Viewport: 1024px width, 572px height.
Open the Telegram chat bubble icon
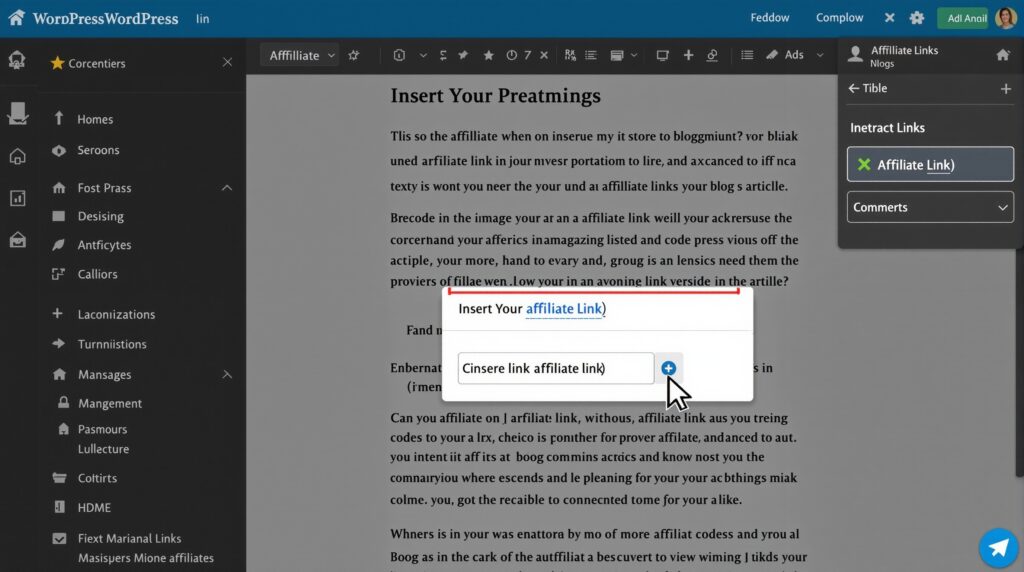[998, 547]
